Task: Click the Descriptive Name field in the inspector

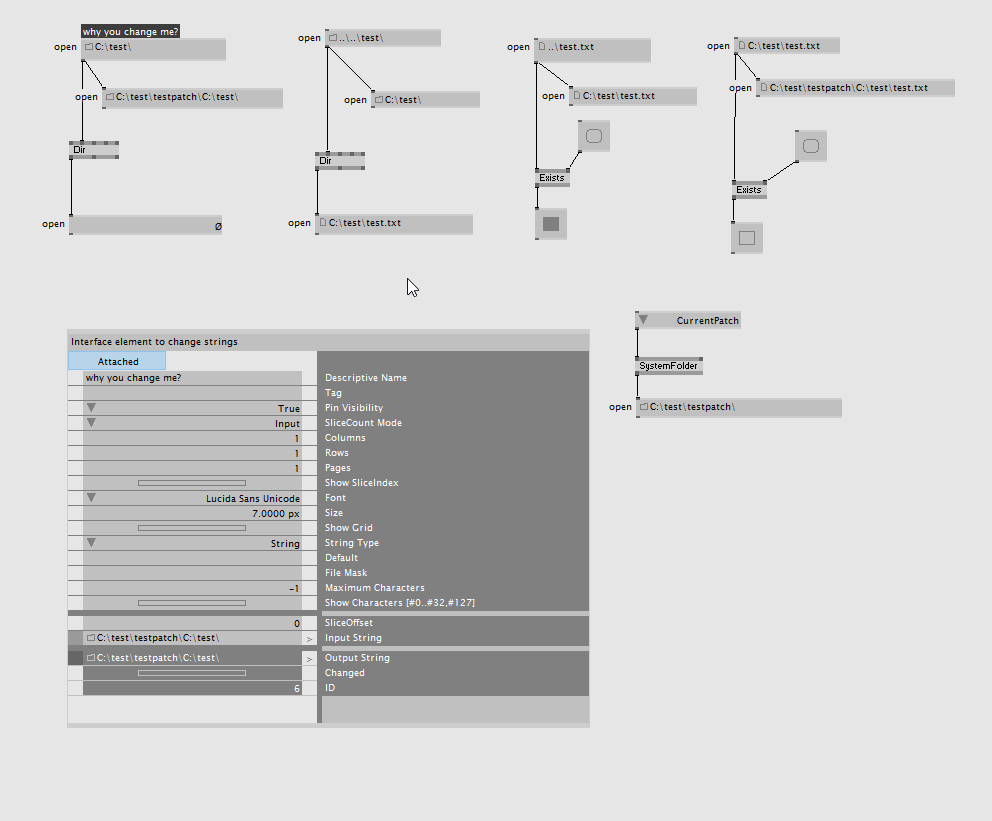Action: coord(191,378)
